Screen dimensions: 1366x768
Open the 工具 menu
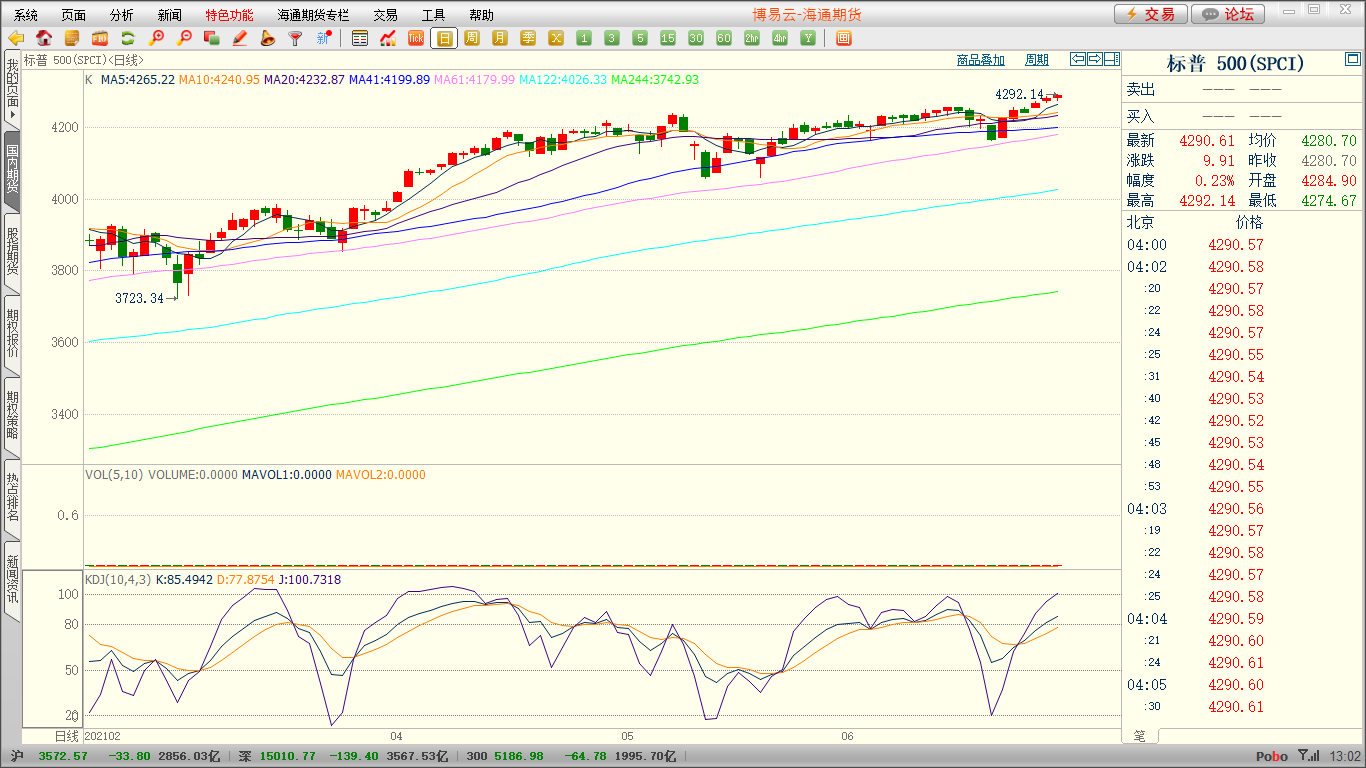[x=433, y=15]
